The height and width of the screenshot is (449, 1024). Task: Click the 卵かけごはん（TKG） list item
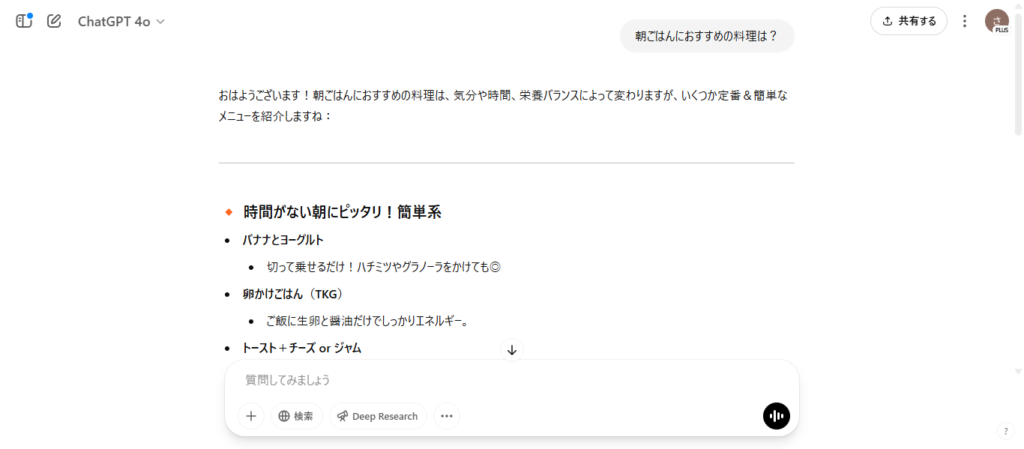293,294
